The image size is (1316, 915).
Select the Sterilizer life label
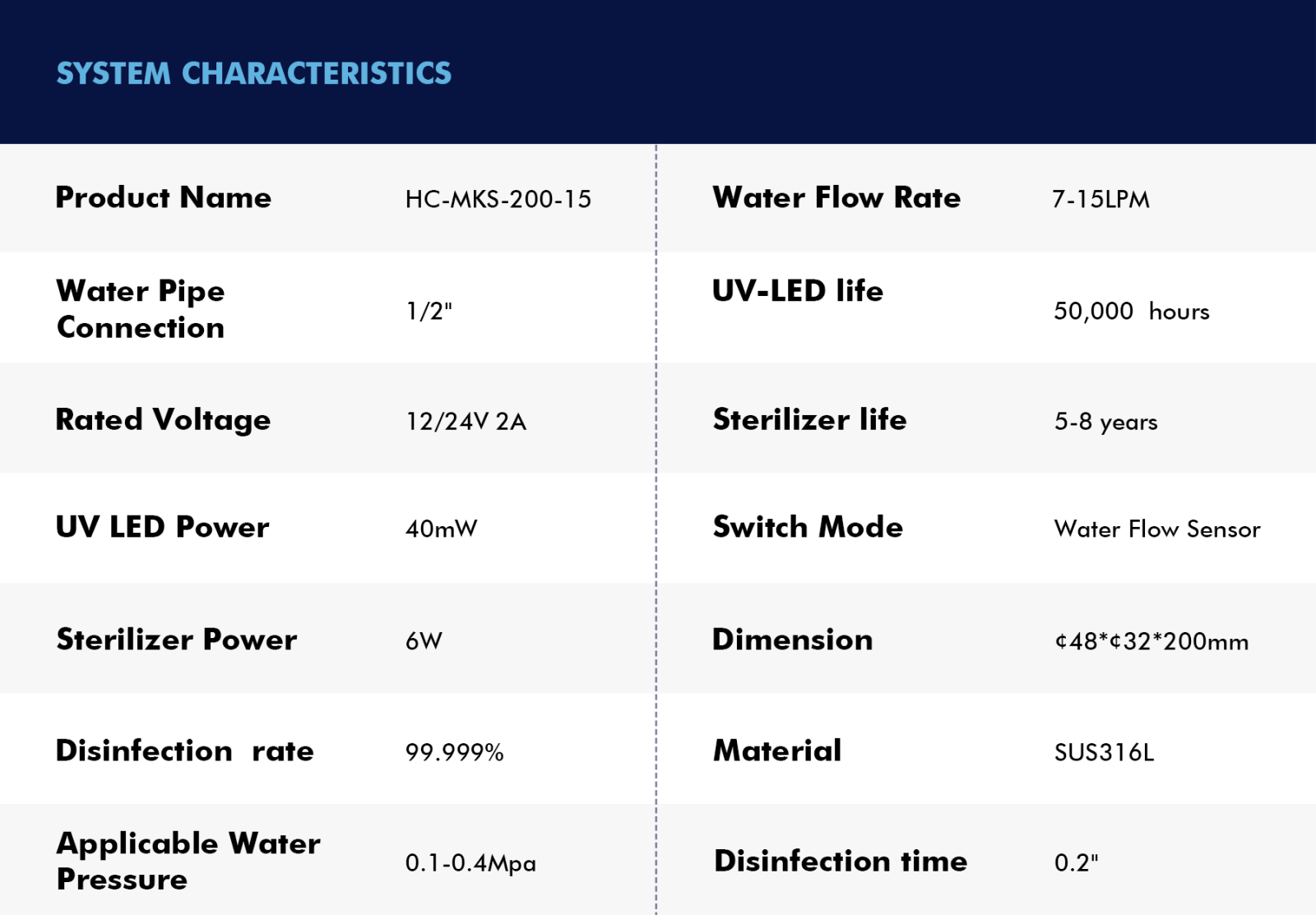tap(809, 419)
